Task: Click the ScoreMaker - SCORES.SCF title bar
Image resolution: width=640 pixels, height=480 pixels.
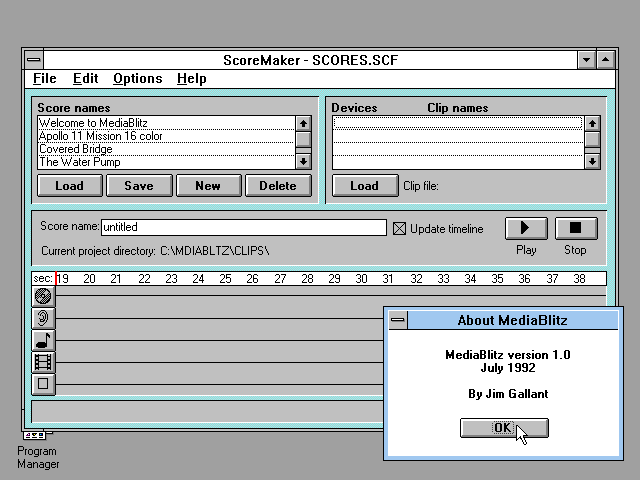Action: [310, 60]
